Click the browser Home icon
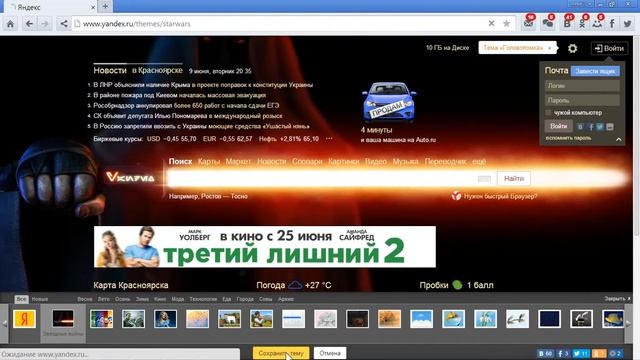This screenshot has height=360, width=640. click(x=11, y=24)
